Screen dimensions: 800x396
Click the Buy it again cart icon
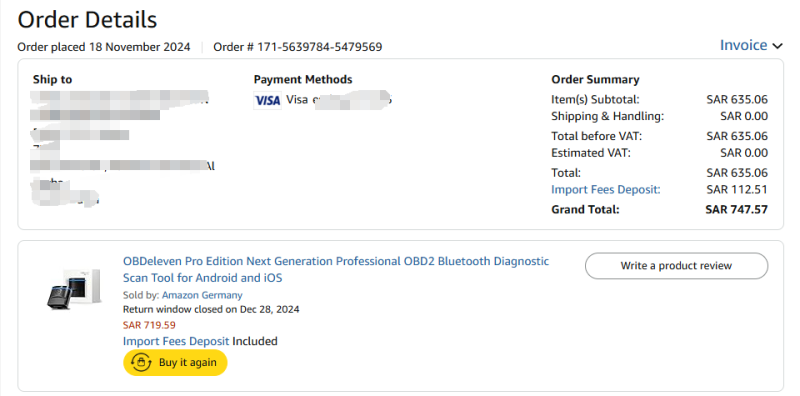click(142, 362)
